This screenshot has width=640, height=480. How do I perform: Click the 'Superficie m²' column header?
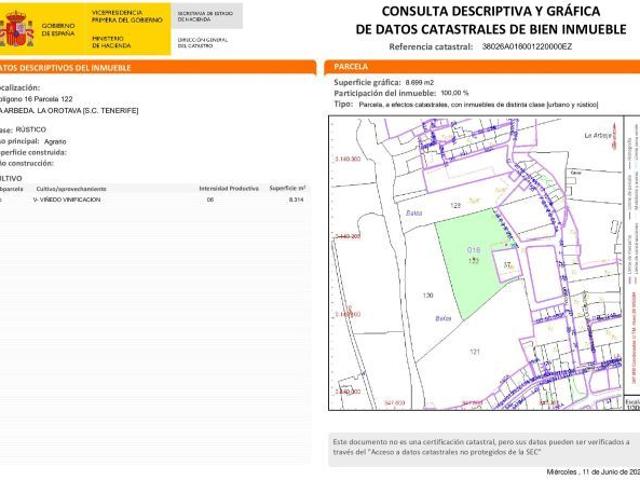click(287, 188)
